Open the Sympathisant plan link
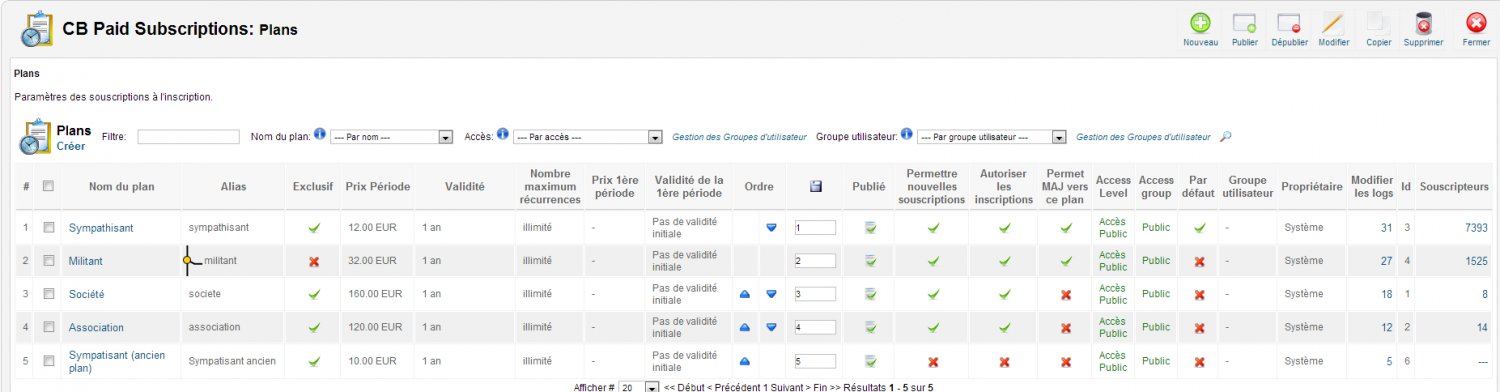 [101, 228]
